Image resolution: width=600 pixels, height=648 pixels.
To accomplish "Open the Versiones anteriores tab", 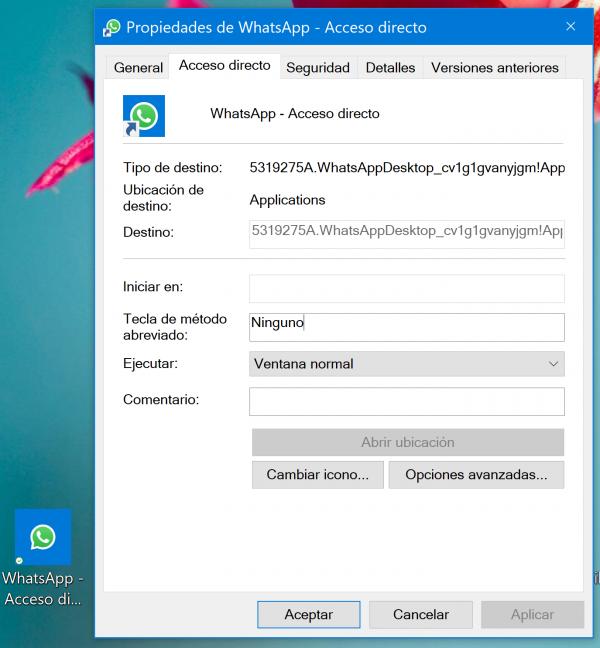I will point(495,67).
